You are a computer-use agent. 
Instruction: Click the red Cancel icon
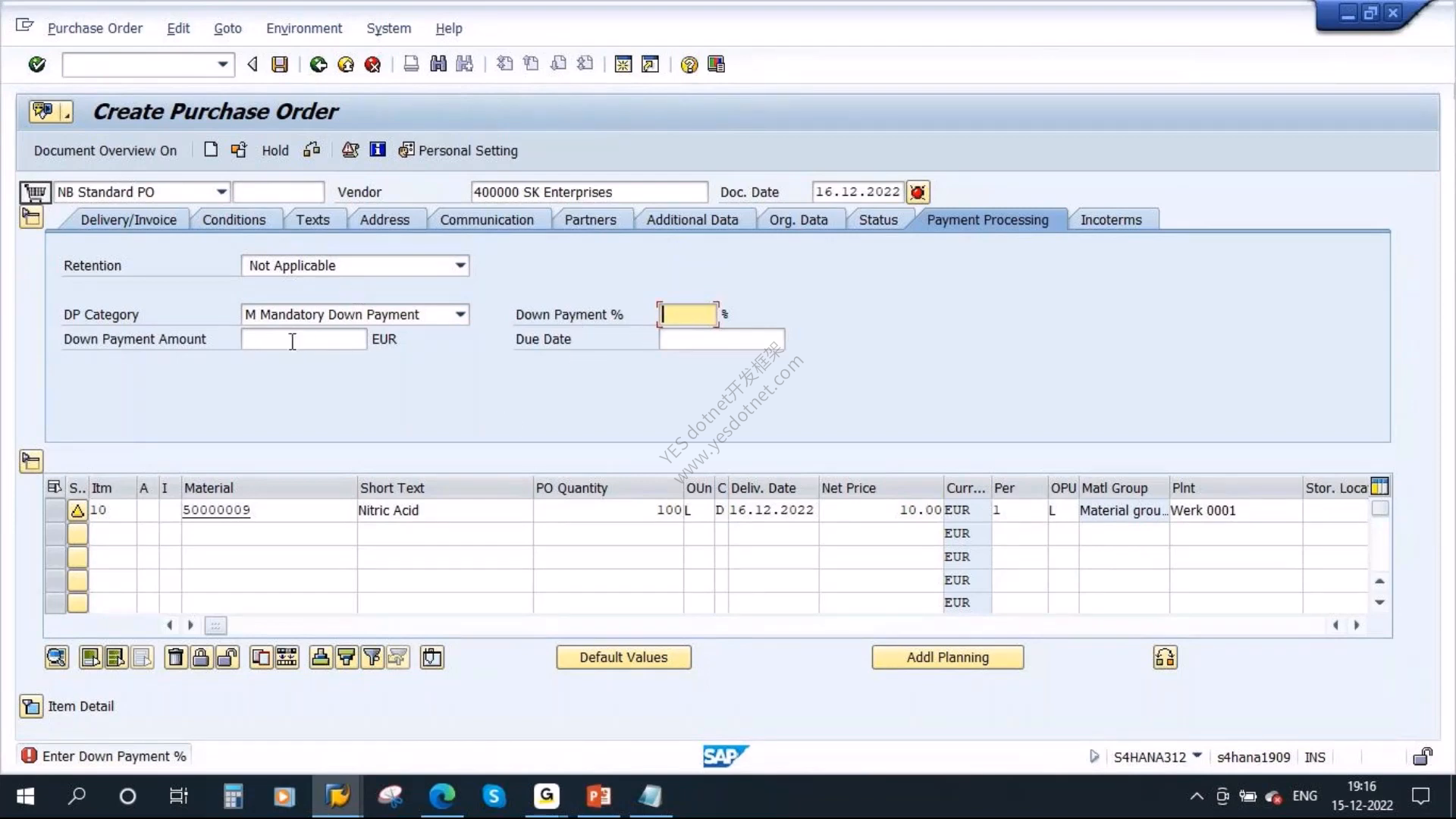pyautogui.click(x=372, y=64)
